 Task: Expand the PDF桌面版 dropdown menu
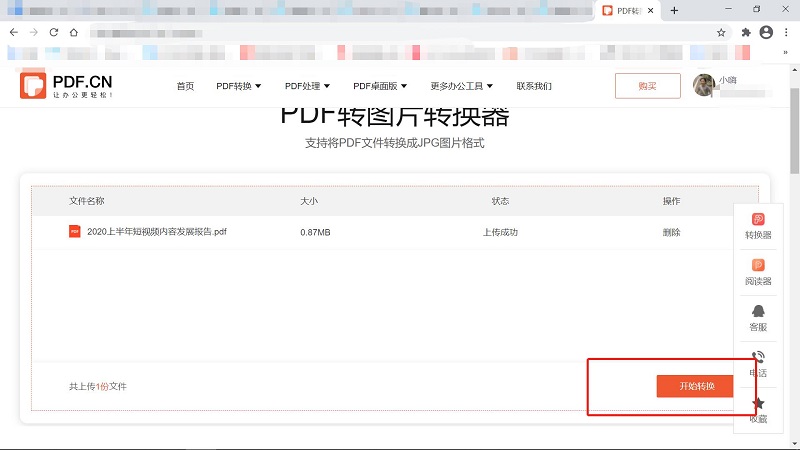[x=380, y=86]
